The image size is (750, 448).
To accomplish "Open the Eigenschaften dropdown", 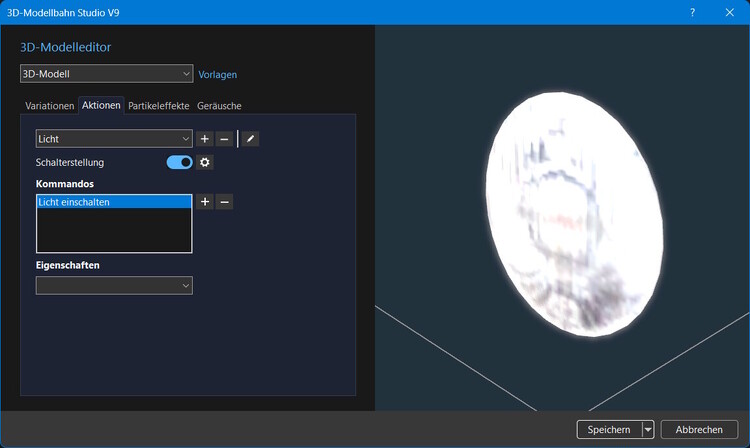I will click(x=114, y=285).
